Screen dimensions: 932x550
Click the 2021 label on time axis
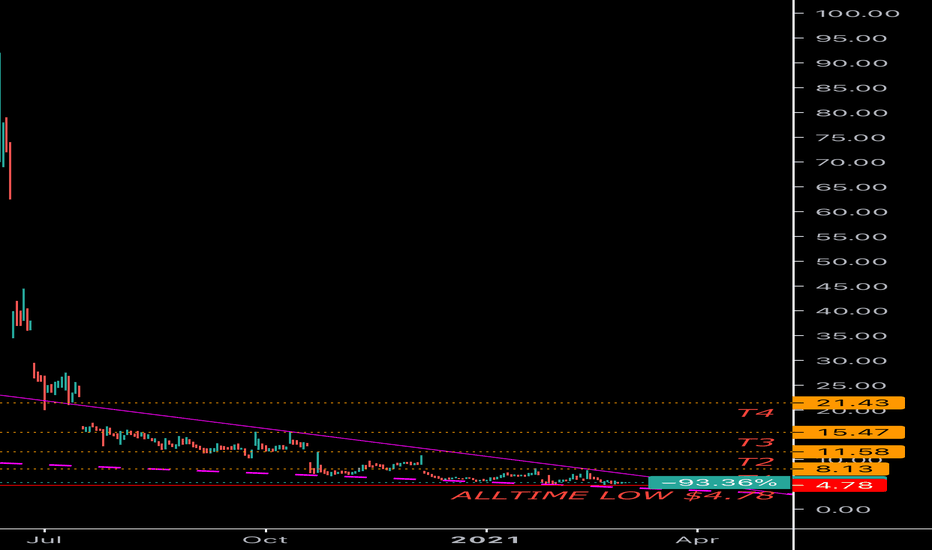485,539
